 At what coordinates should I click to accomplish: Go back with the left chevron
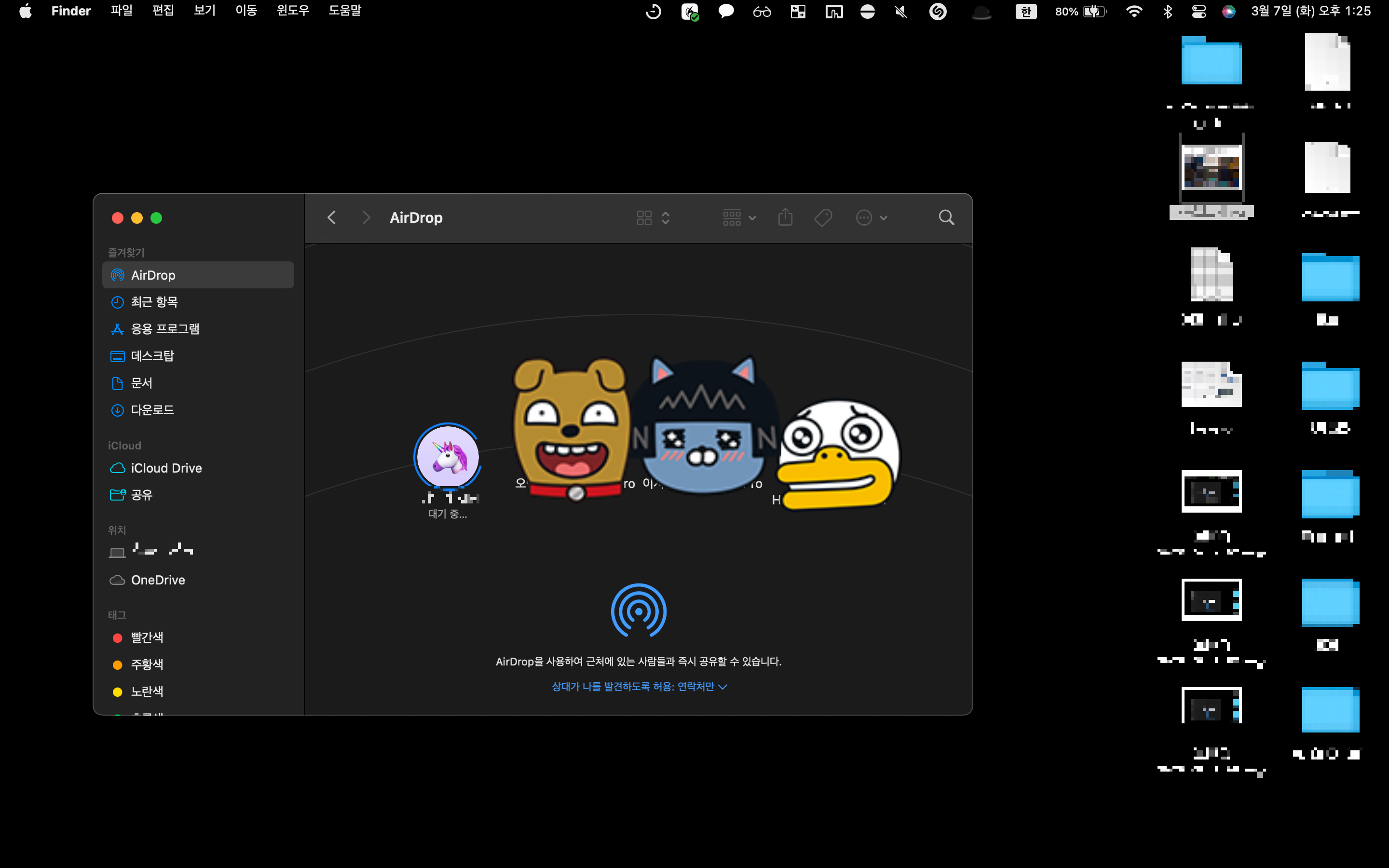tap(331, 217)
